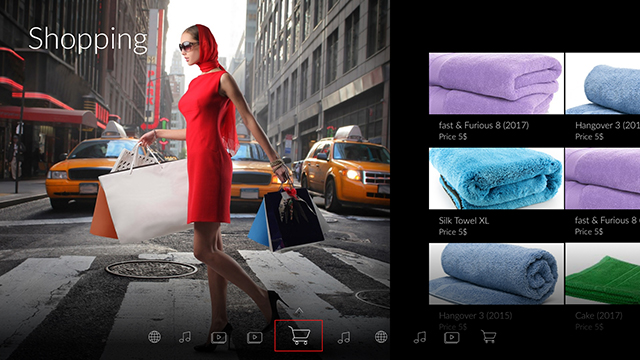Select the video icon adjacent to highlighted cart

pos(255,337)
